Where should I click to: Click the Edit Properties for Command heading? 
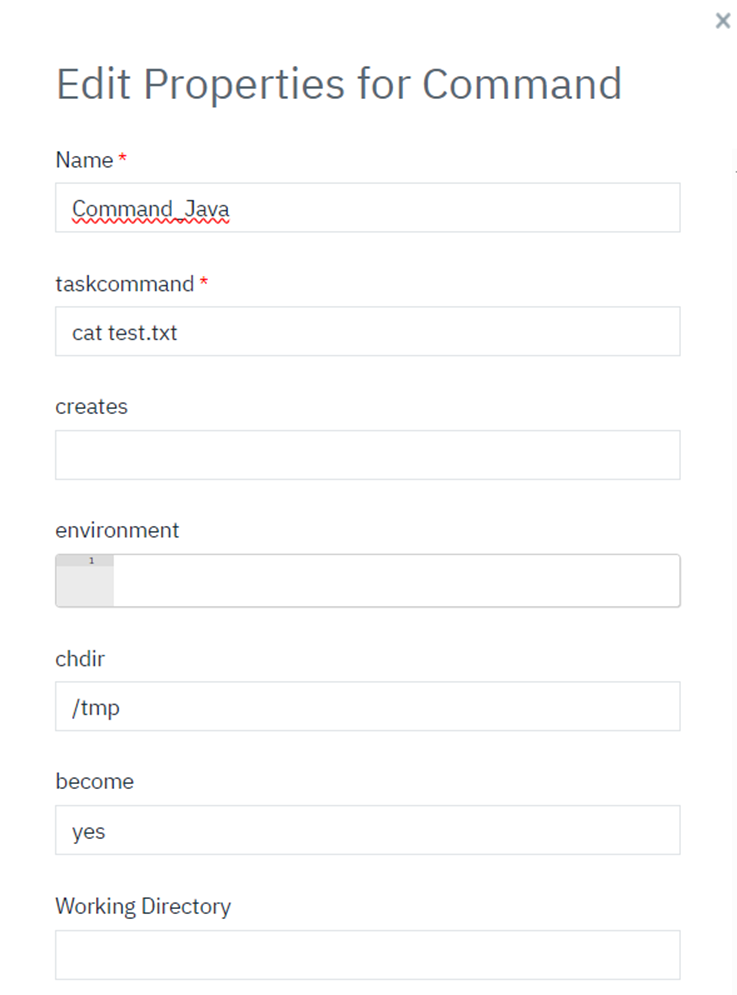tap(338, 84)
